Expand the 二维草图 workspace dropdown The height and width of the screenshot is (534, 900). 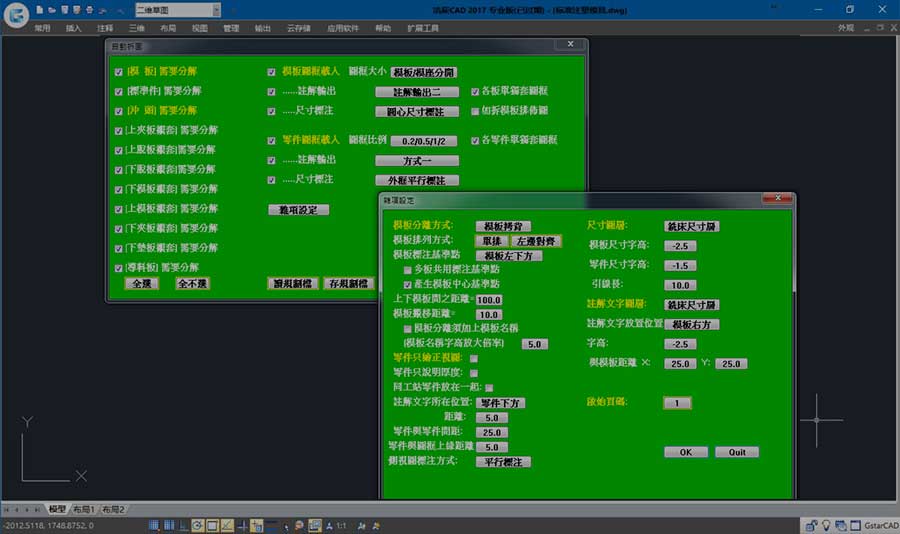tap(216, 10)
